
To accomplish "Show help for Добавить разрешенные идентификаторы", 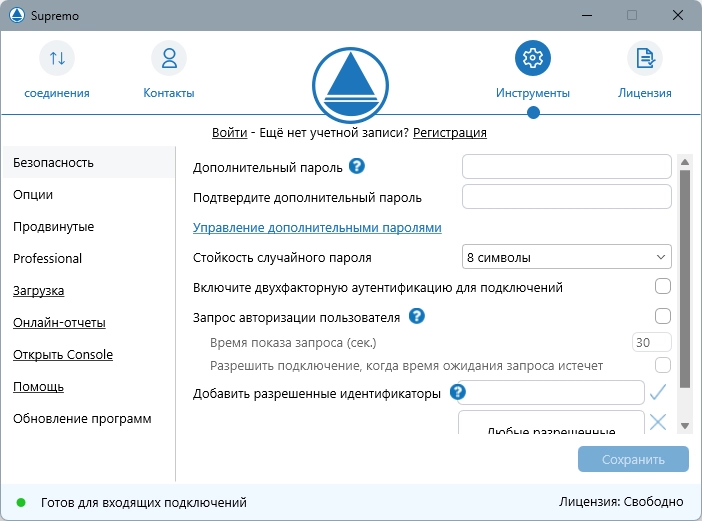I will (458, 392).
